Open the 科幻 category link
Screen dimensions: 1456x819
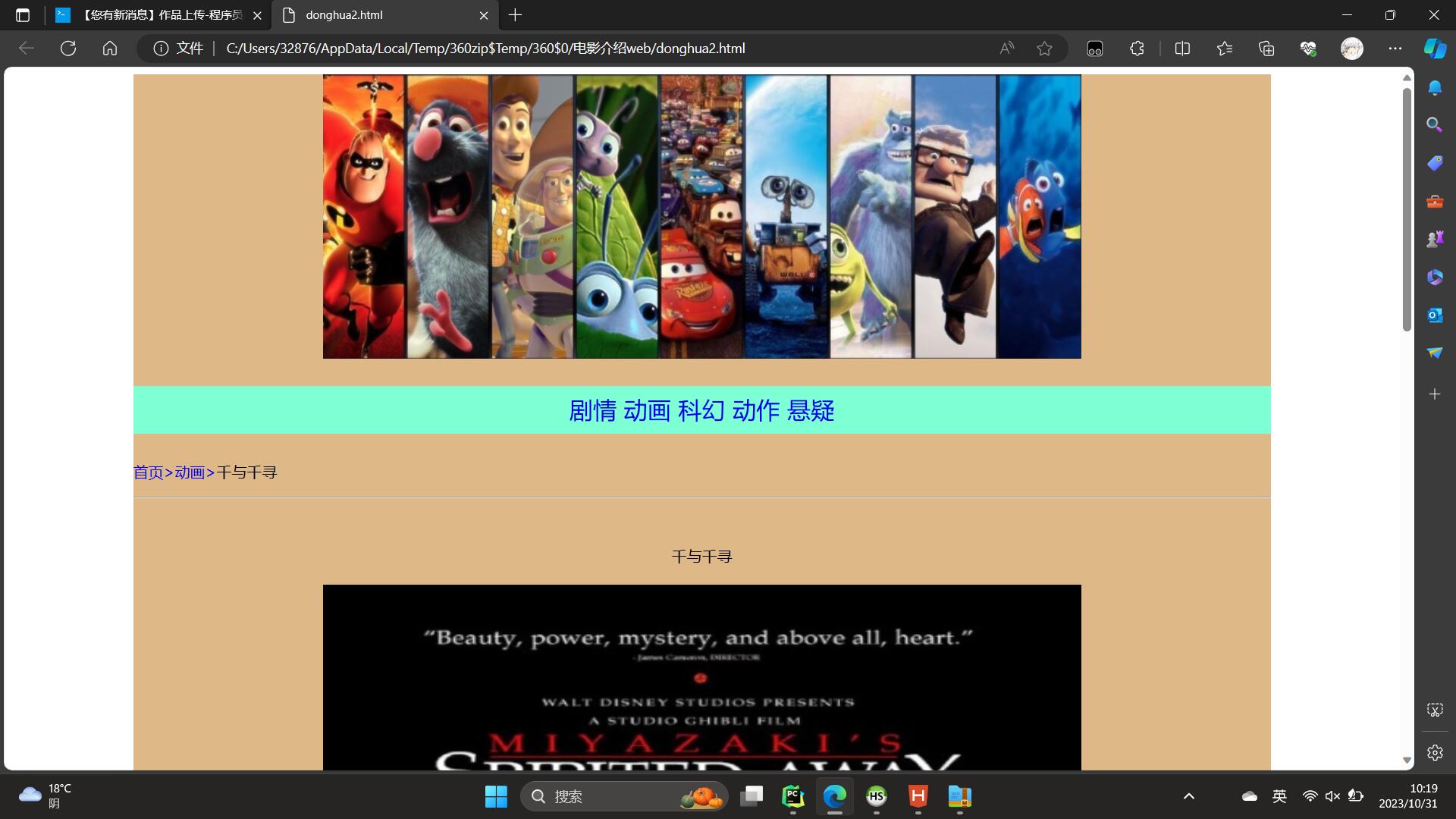coord(701,410)
